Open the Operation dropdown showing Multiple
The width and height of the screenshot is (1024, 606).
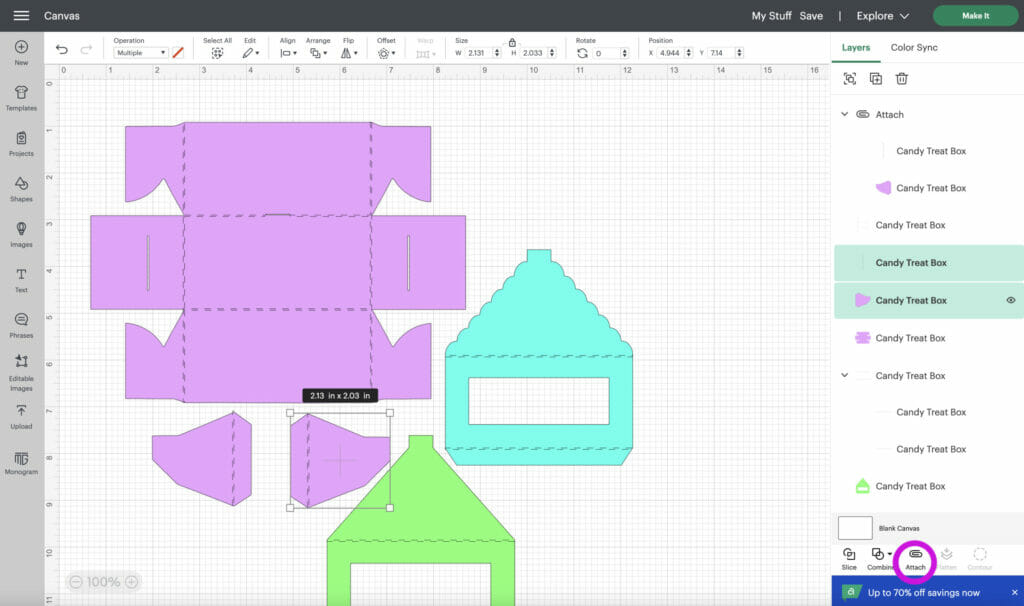(140, 53)
